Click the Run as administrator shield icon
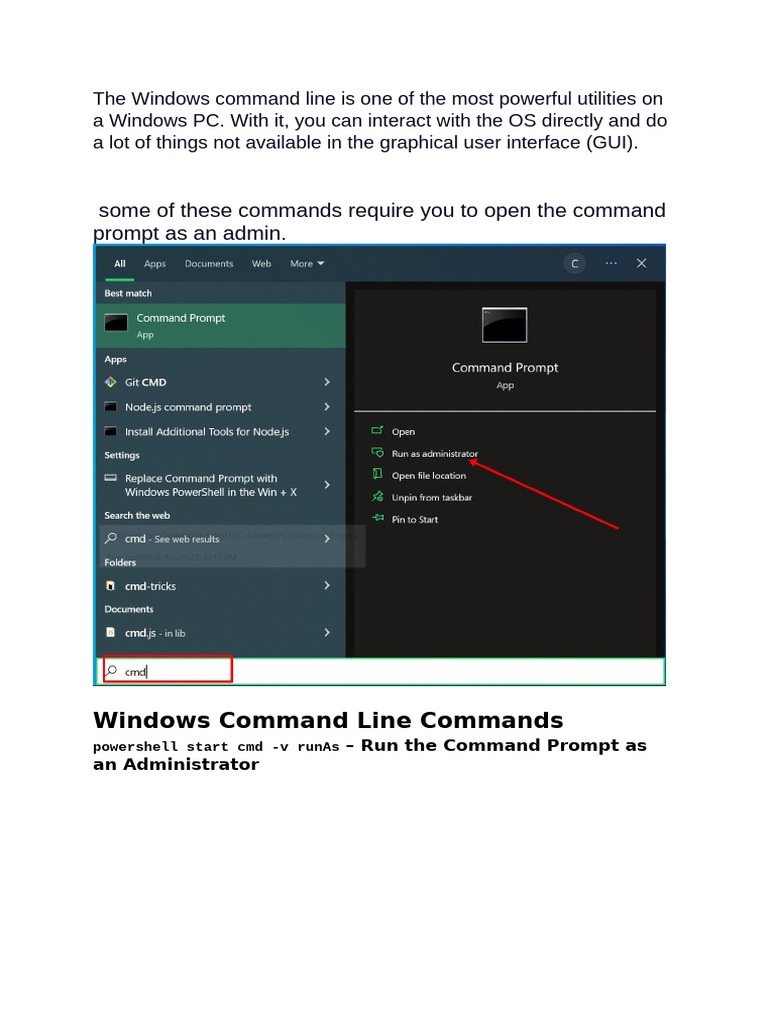 tap(377, 453)
